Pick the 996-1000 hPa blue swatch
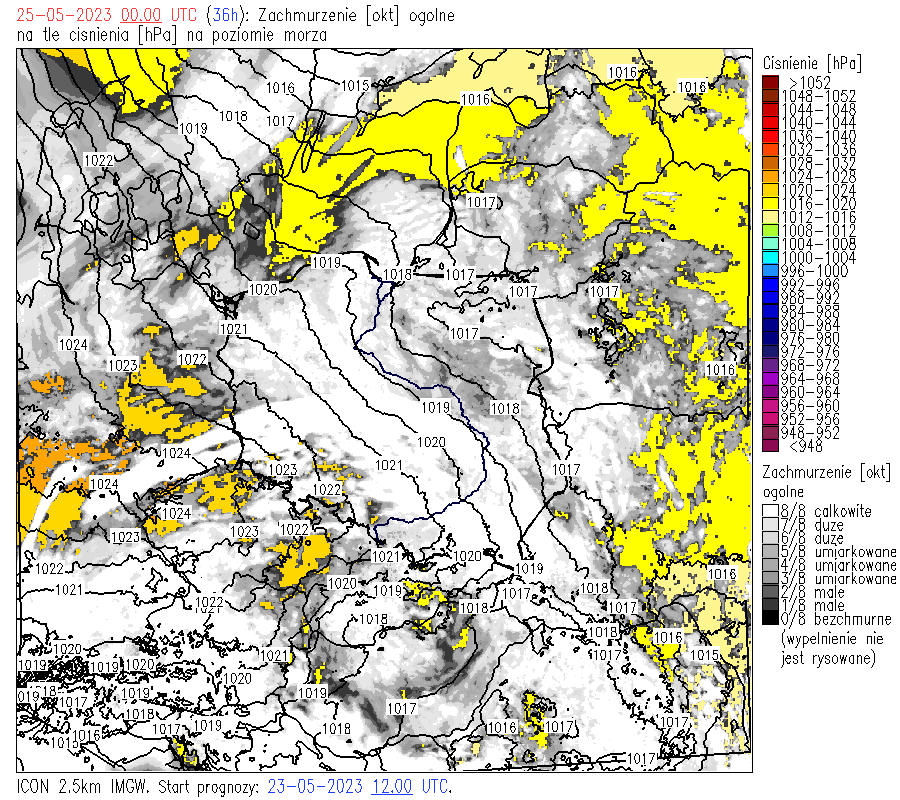The height and width of the screenshot is (800, 900). point(770,271)
